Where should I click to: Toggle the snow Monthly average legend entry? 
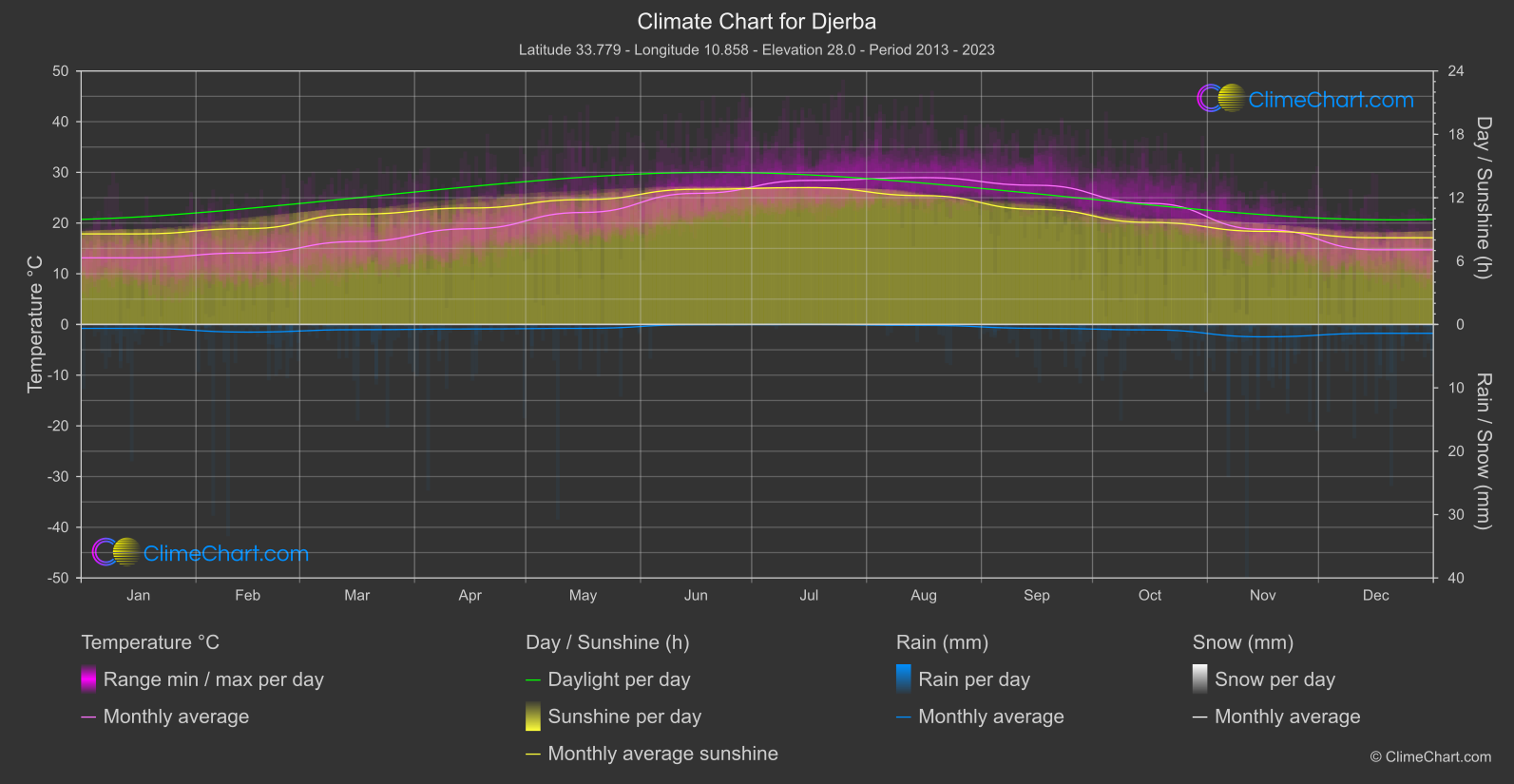click(x=1287, y=717)
